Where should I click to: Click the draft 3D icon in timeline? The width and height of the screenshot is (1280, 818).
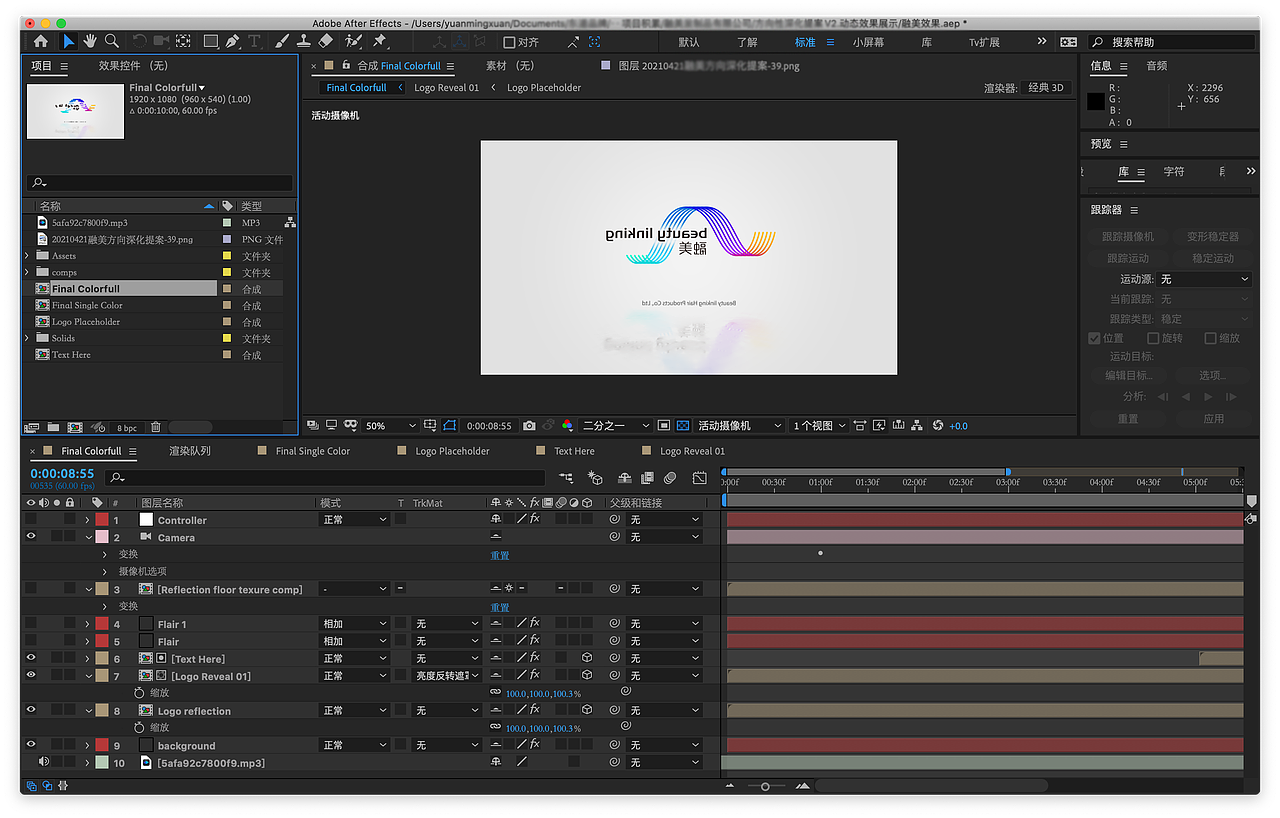tap(596, 478)
